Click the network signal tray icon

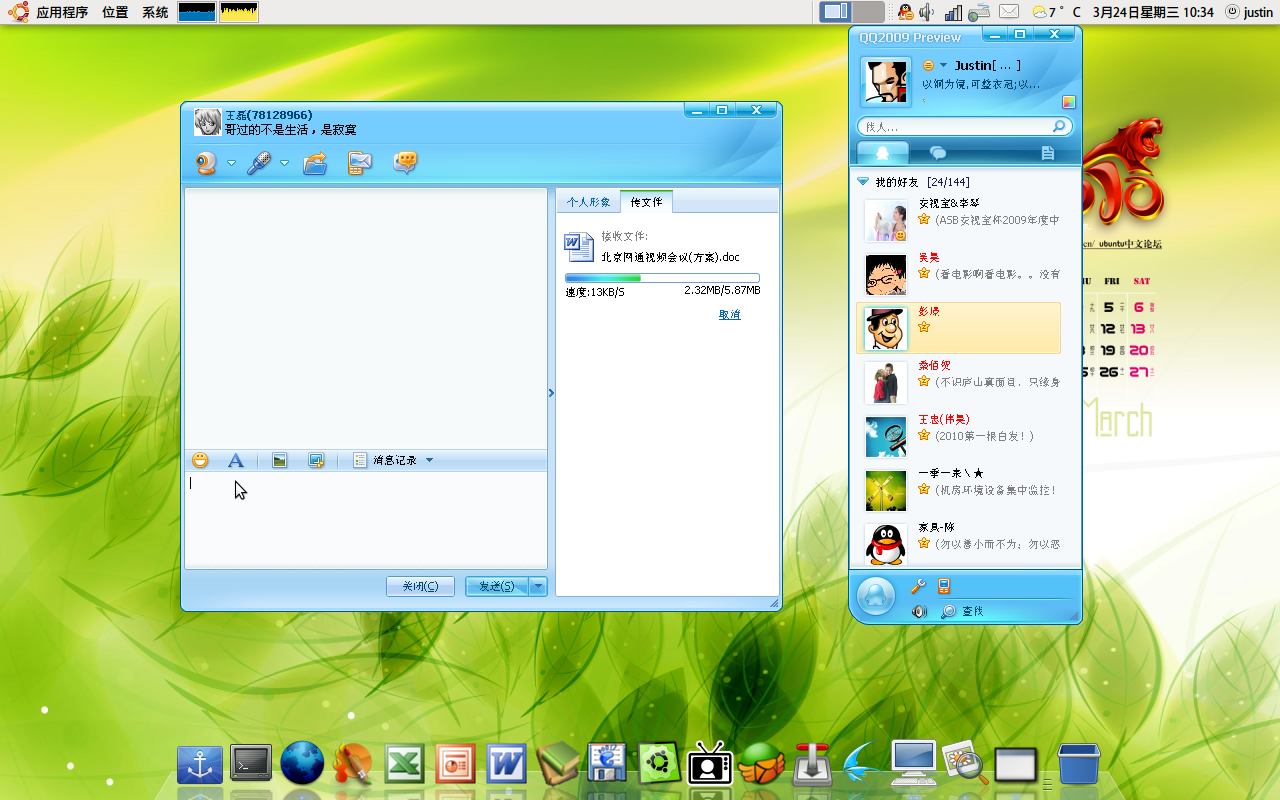(953, 12)
